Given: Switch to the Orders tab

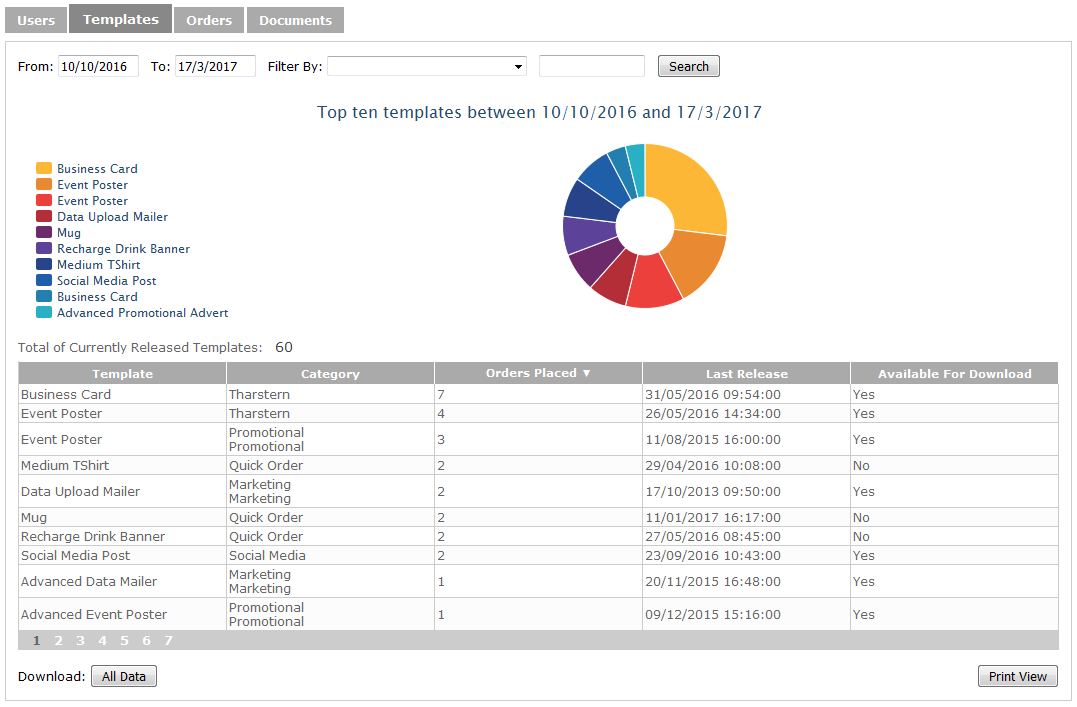Looking at the screenshot, I should click(x=208, y=20).
